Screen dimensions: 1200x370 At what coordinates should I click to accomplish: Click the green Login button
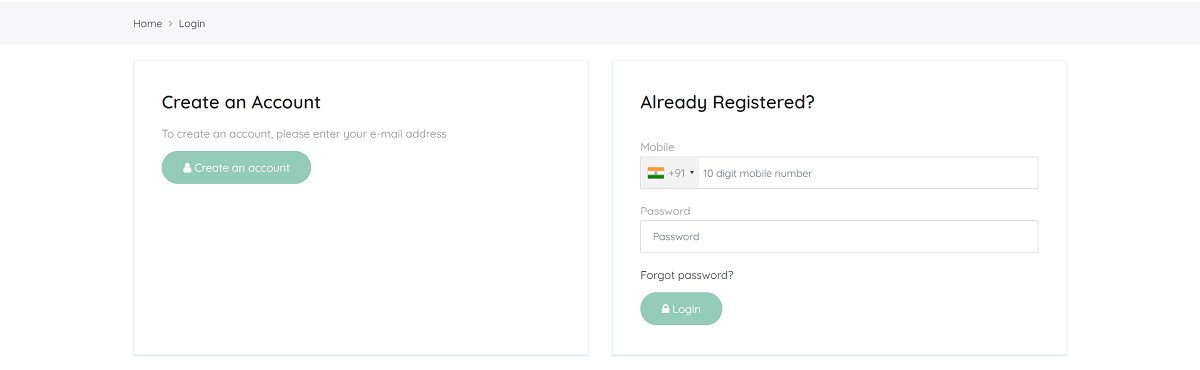681,309
